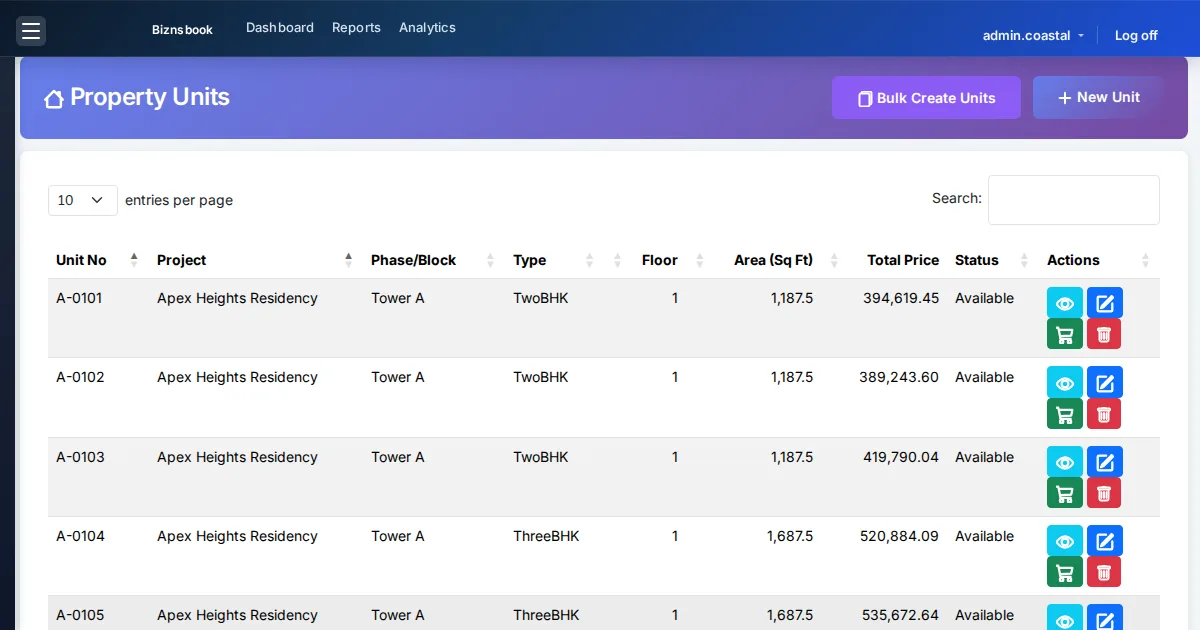View details for unit A-0104
This screenshot has width=1200, height=630.
[x=1065, y=541]
